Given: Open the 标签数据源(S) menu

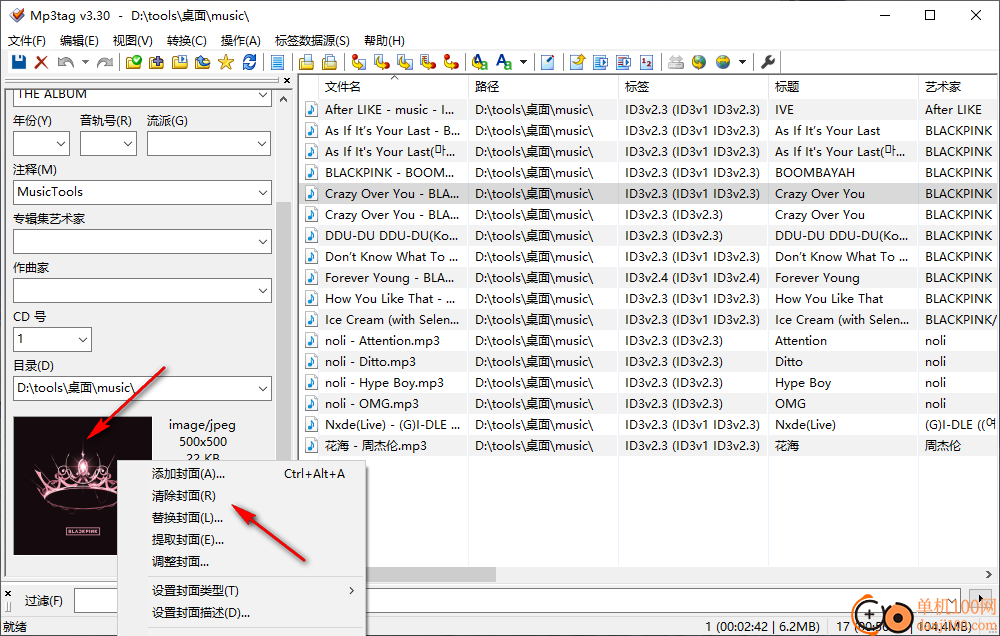Looking at the screenshot, I should click(x=312, y=41).
